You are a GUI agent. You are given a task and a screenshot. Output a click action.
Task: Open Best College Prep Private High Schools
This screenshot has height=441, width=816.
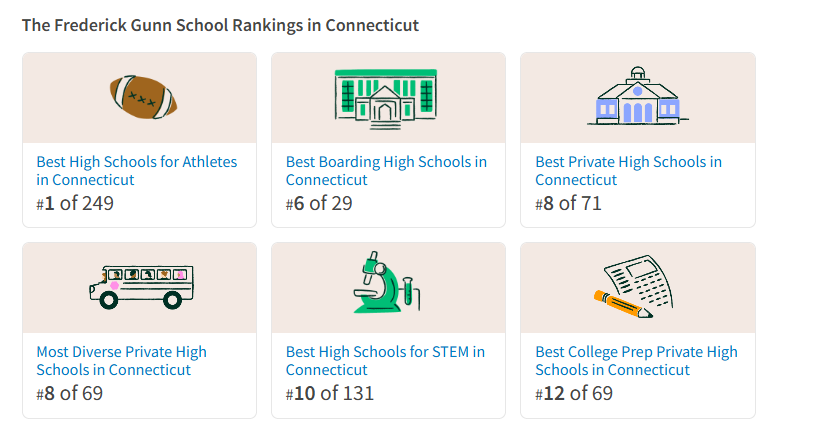(x=636, y=361)
